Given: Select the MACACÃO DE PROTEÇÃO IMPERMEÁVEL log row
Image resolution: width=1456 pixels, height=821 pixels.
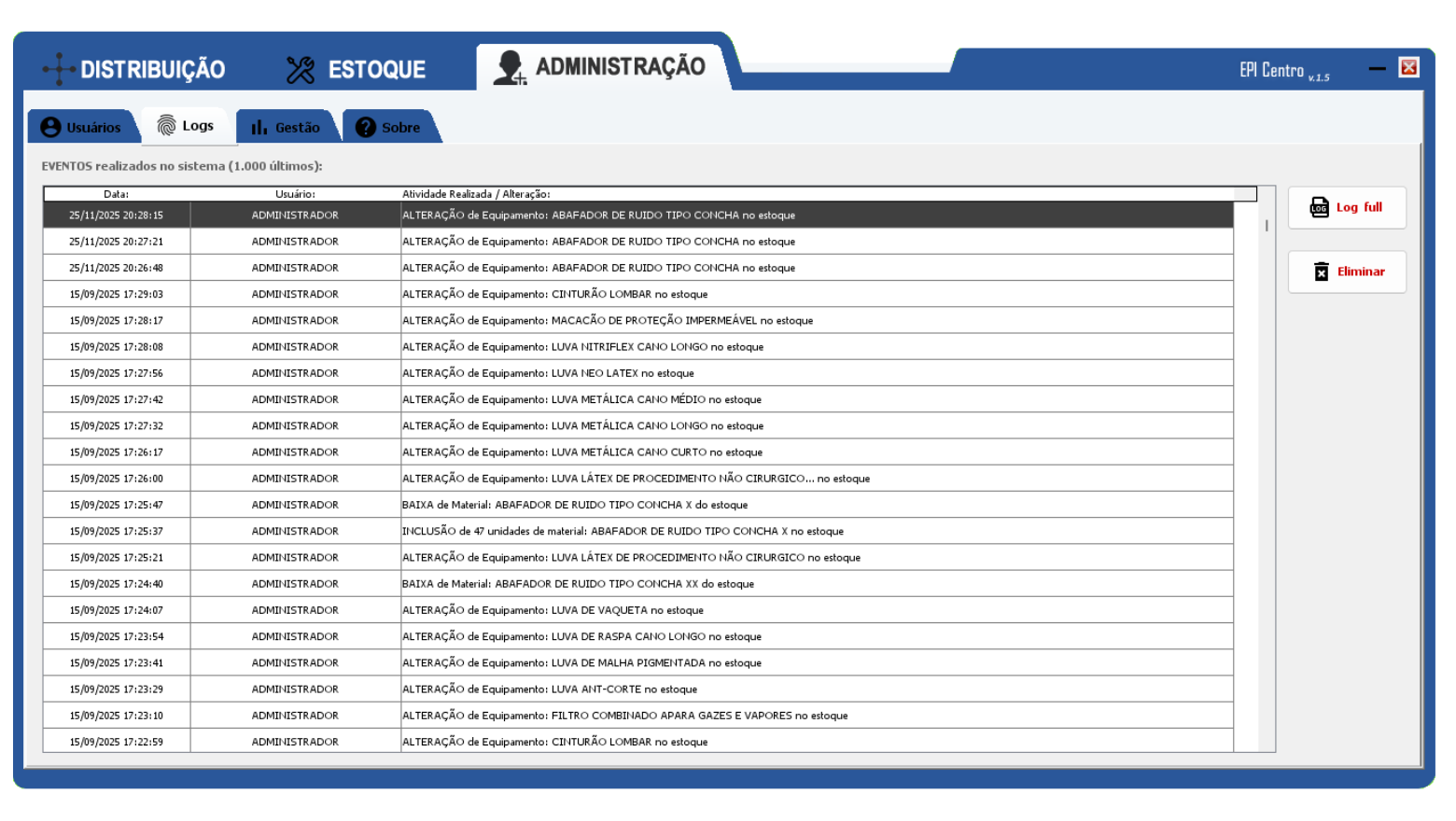Looking at the screenshot, I should click(607, 320).
